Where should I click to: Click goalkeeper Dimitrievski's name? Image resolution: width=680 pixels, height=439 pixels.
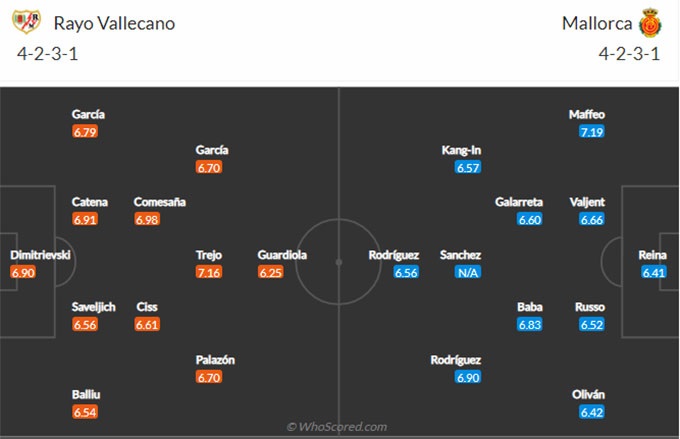pyautogui.click(x=40, y=255)
